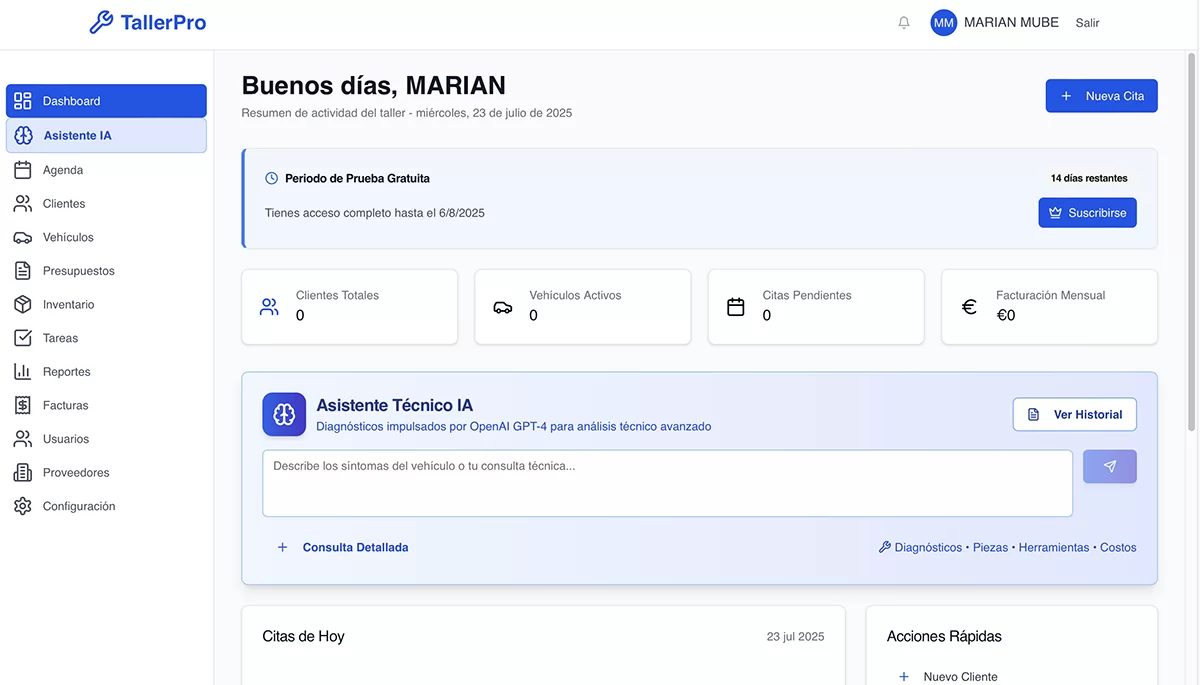Click the clock icon in trial banner
The image size is (1200, 685).
(x=271, y=178)
